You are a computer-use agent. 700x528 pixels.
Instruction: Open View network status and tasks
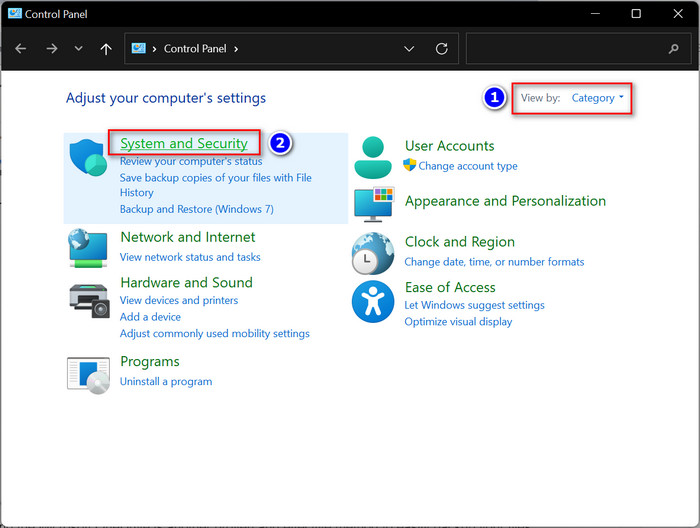click(x=190, y=257)
